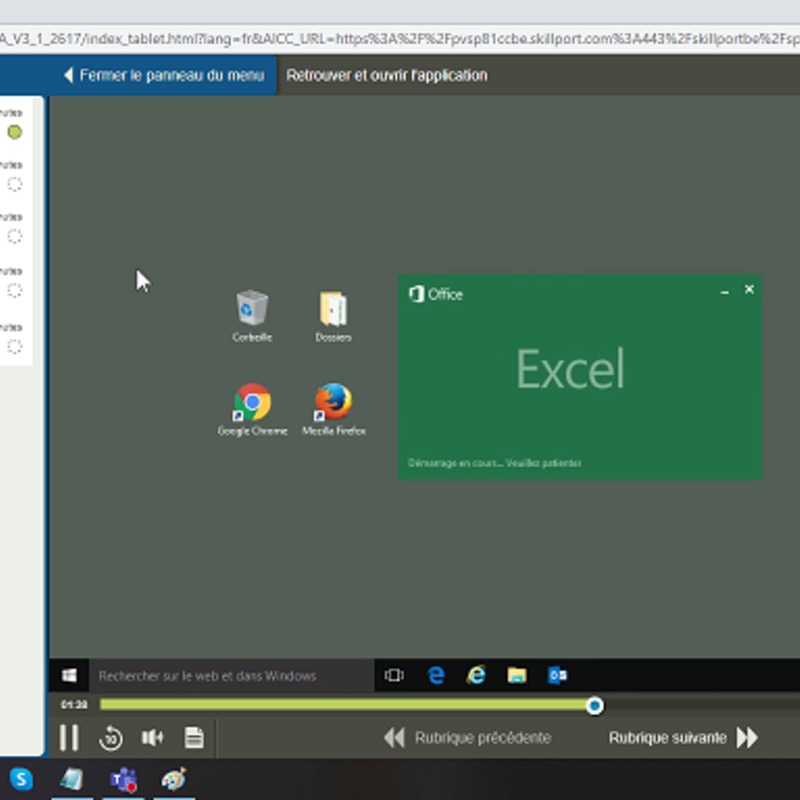Pause the video with the pause button
The image size is (800, 800).
pos(69,737)
